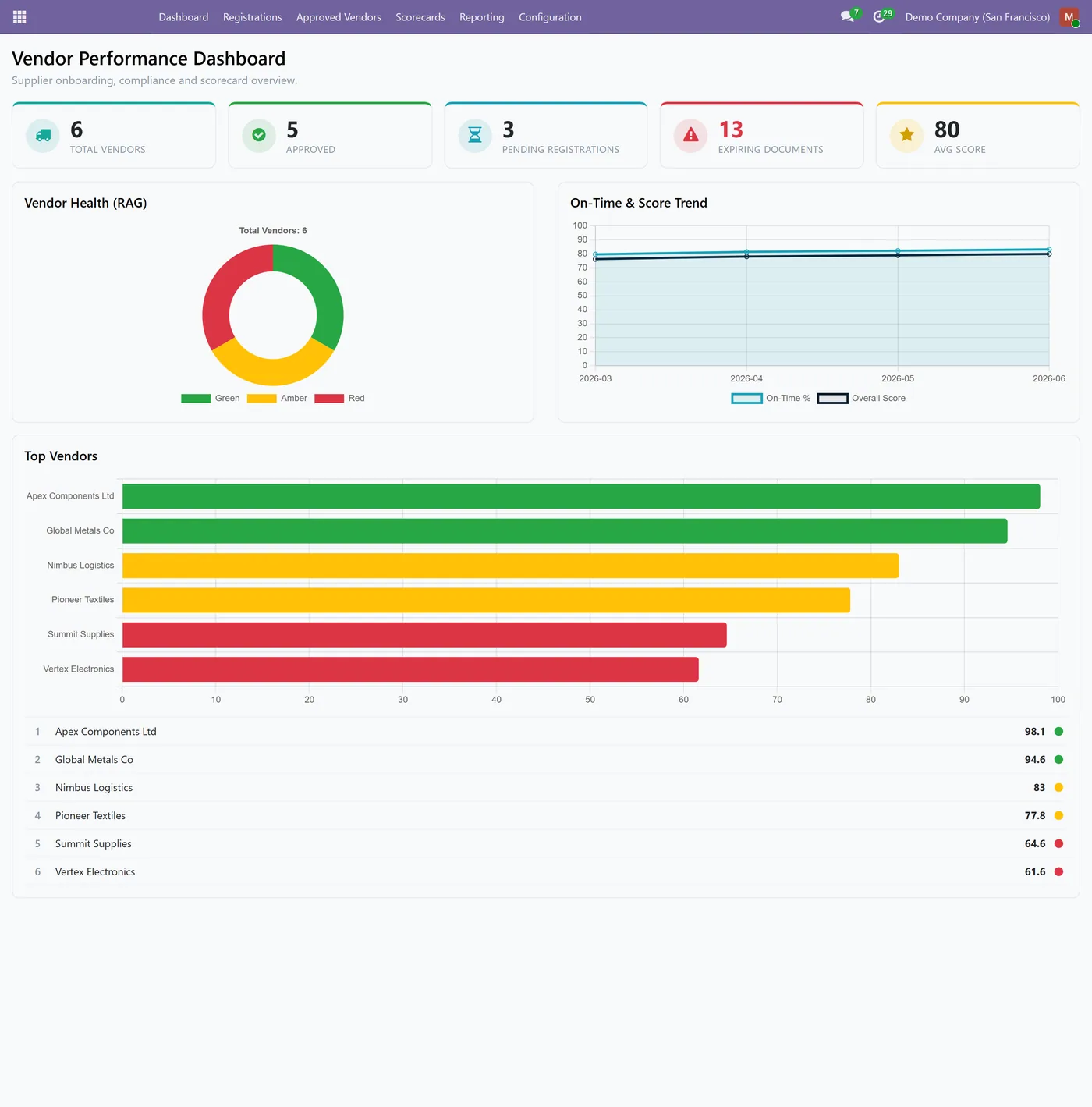The image size is (1092, 1107).
Task: Click the 61.6 score value
Action: coord(1034,871)
